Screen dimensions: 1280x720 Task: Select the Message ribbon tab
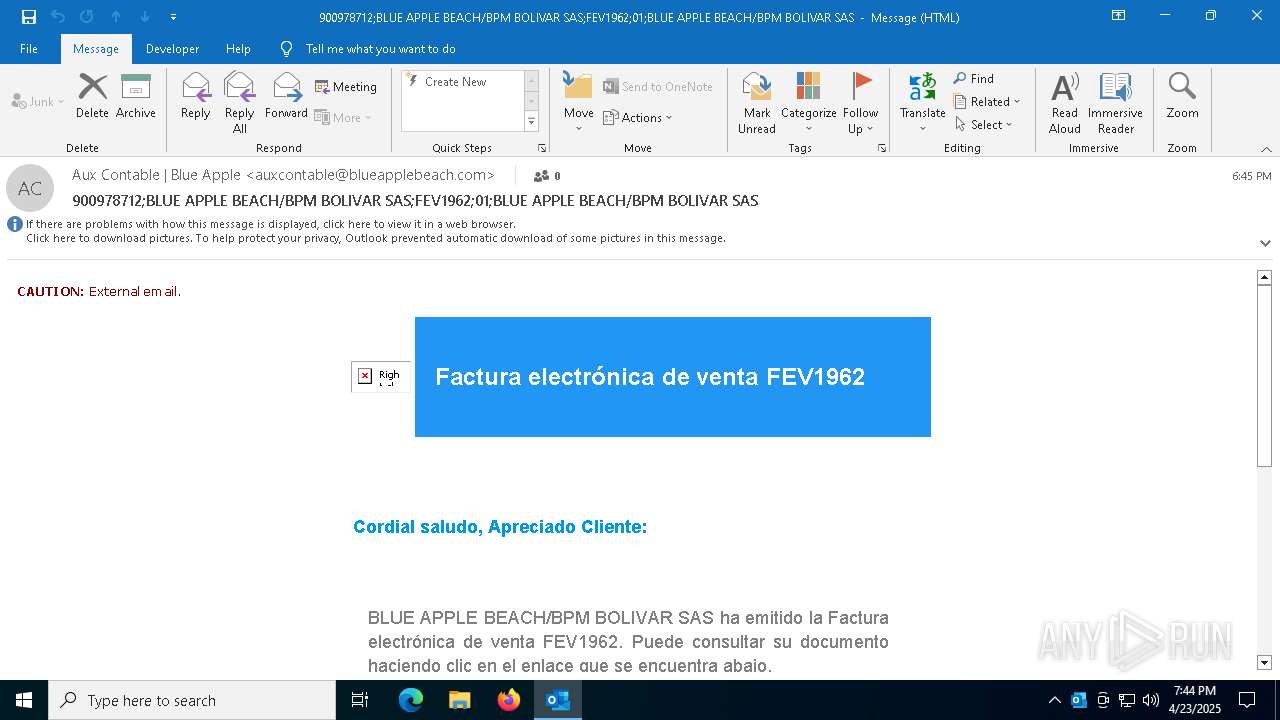point(96,49)
